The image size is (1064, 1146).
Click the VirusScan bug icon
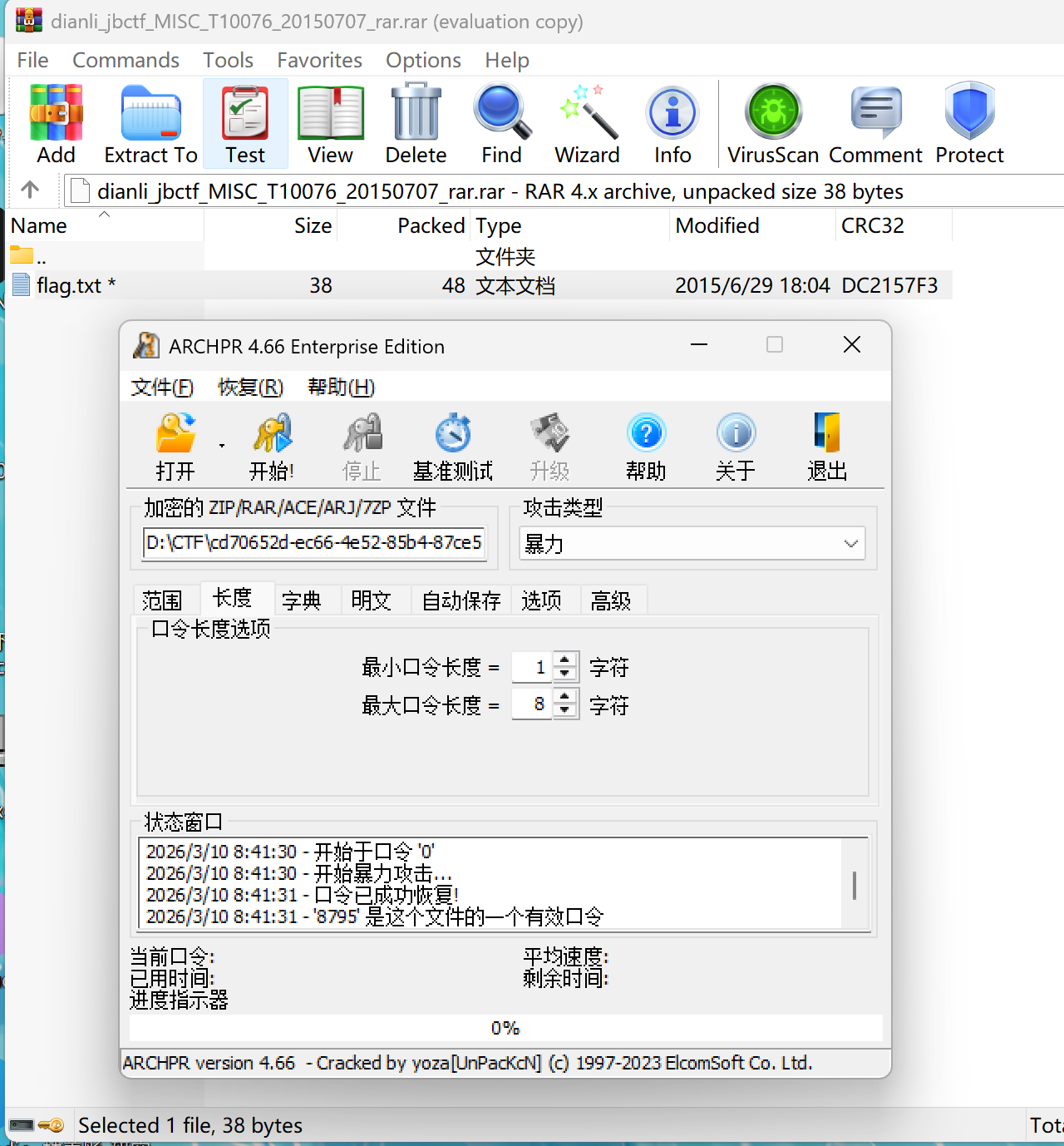(772, 113)
